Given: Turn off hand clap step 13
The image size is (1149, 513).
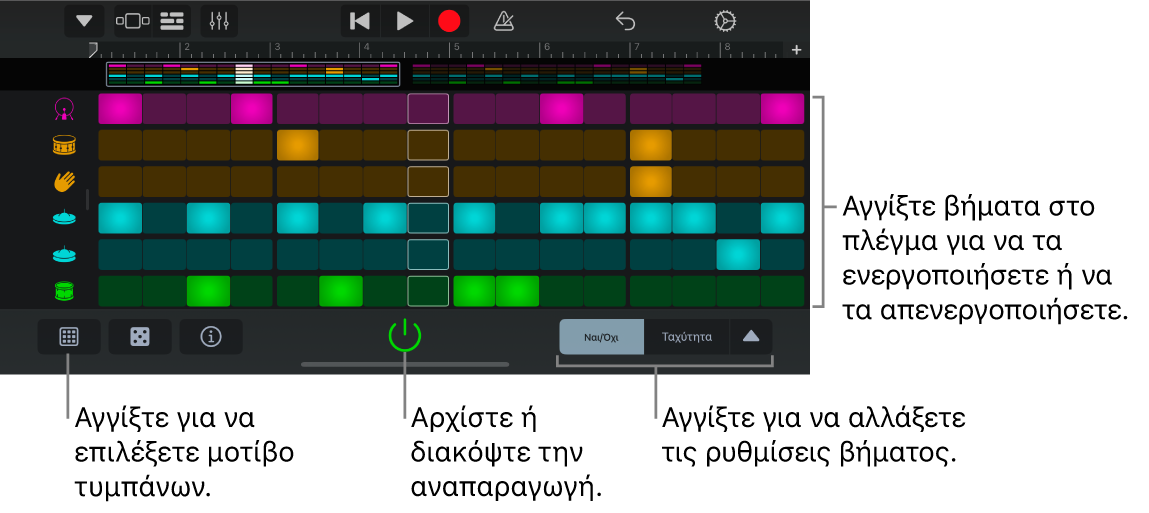Looking at the screenshot, I should [651, 182].
